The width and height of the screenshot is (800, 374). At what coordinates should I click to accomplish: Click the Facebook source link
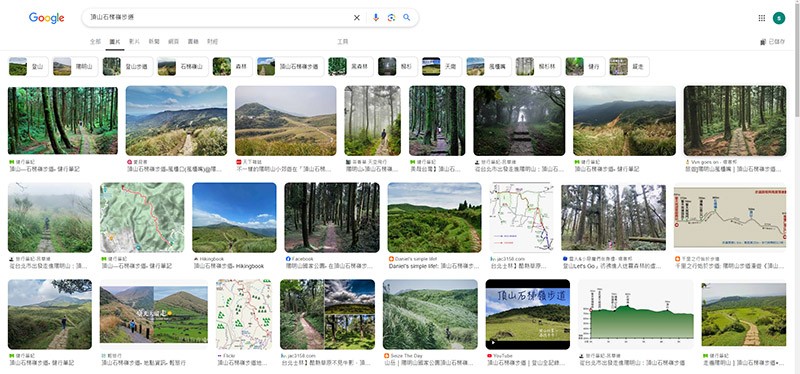pos(303,259)
